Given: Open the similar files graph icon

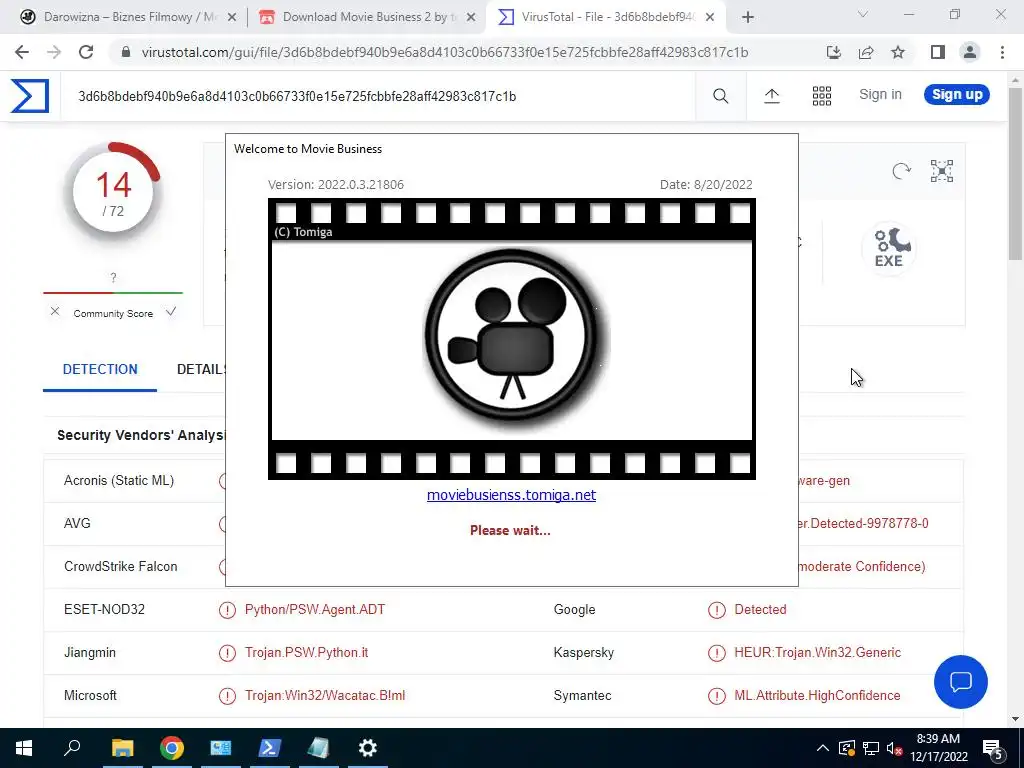Looking at the screenshot, I should [942, 171].
